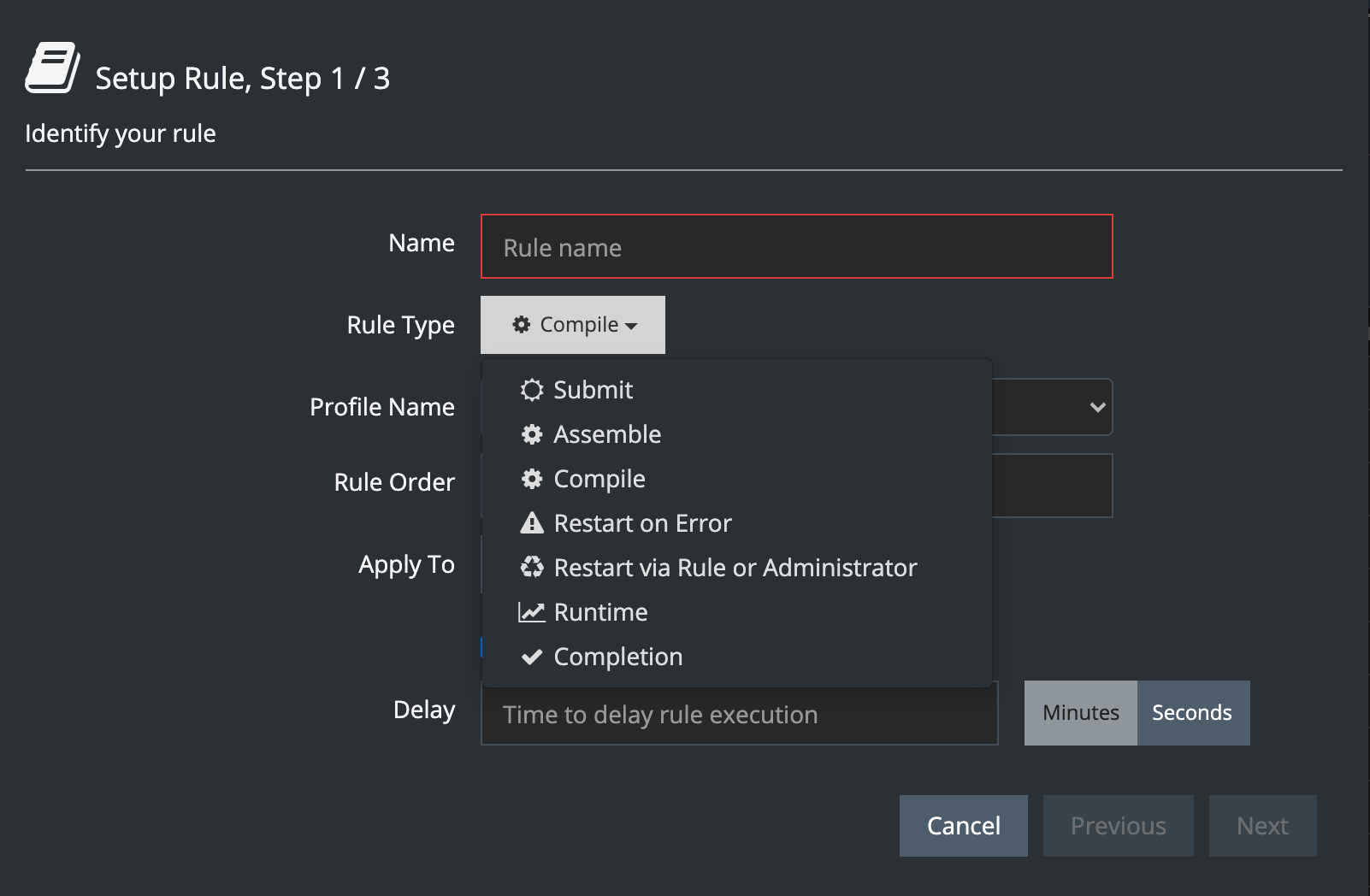Collapse the Compile Rule Type dropdown
The height and width of the screenshot is (896, 1370).
573,325
